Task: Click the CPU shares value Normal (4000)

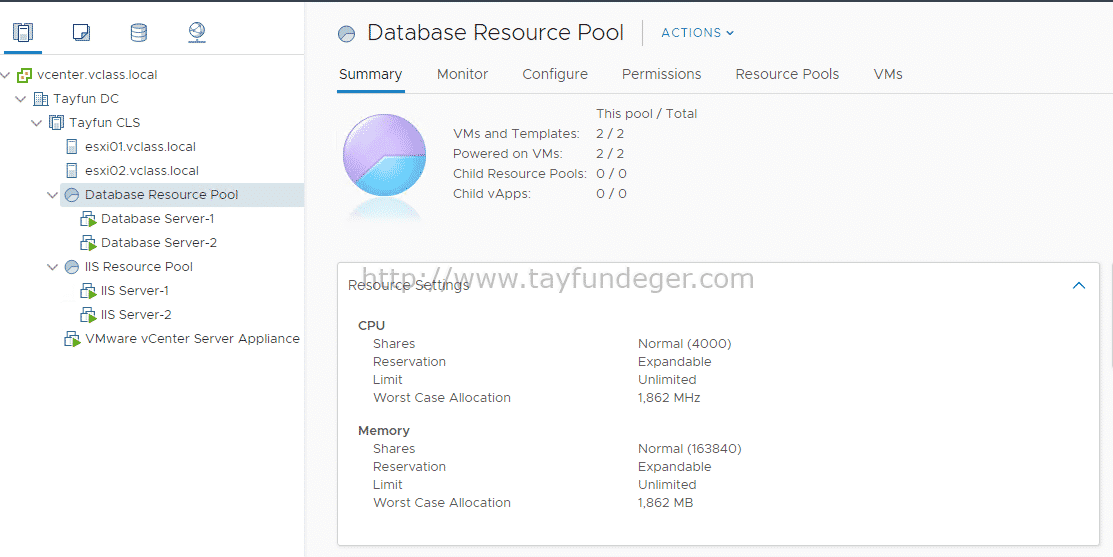Action: pos(684,343)
